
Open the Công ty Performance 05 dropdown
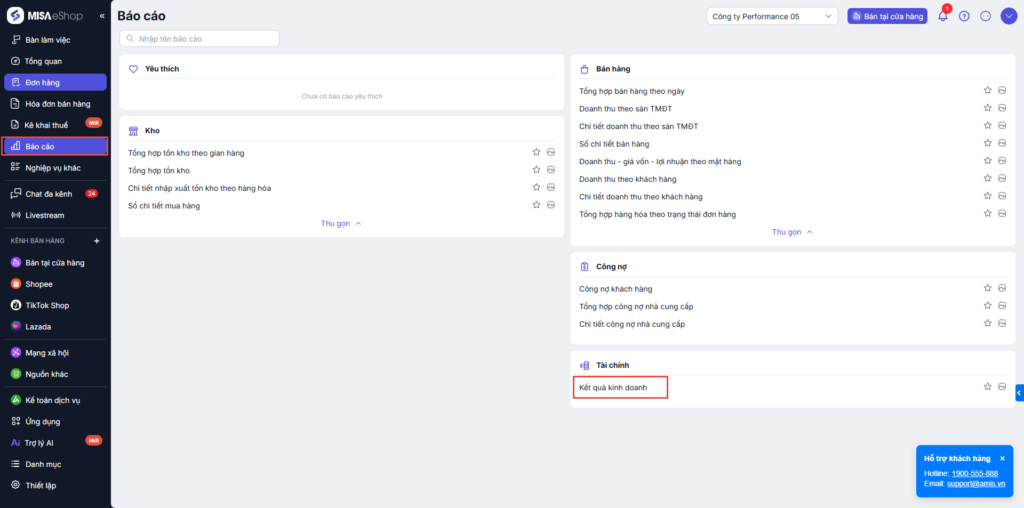(x=772, y=16)
